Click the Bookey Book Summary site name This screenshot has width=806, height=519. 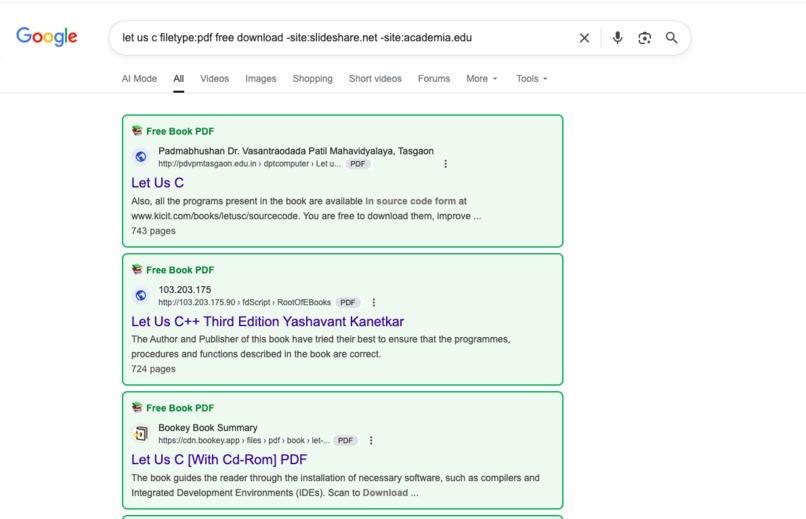click(x=208, y=428)
